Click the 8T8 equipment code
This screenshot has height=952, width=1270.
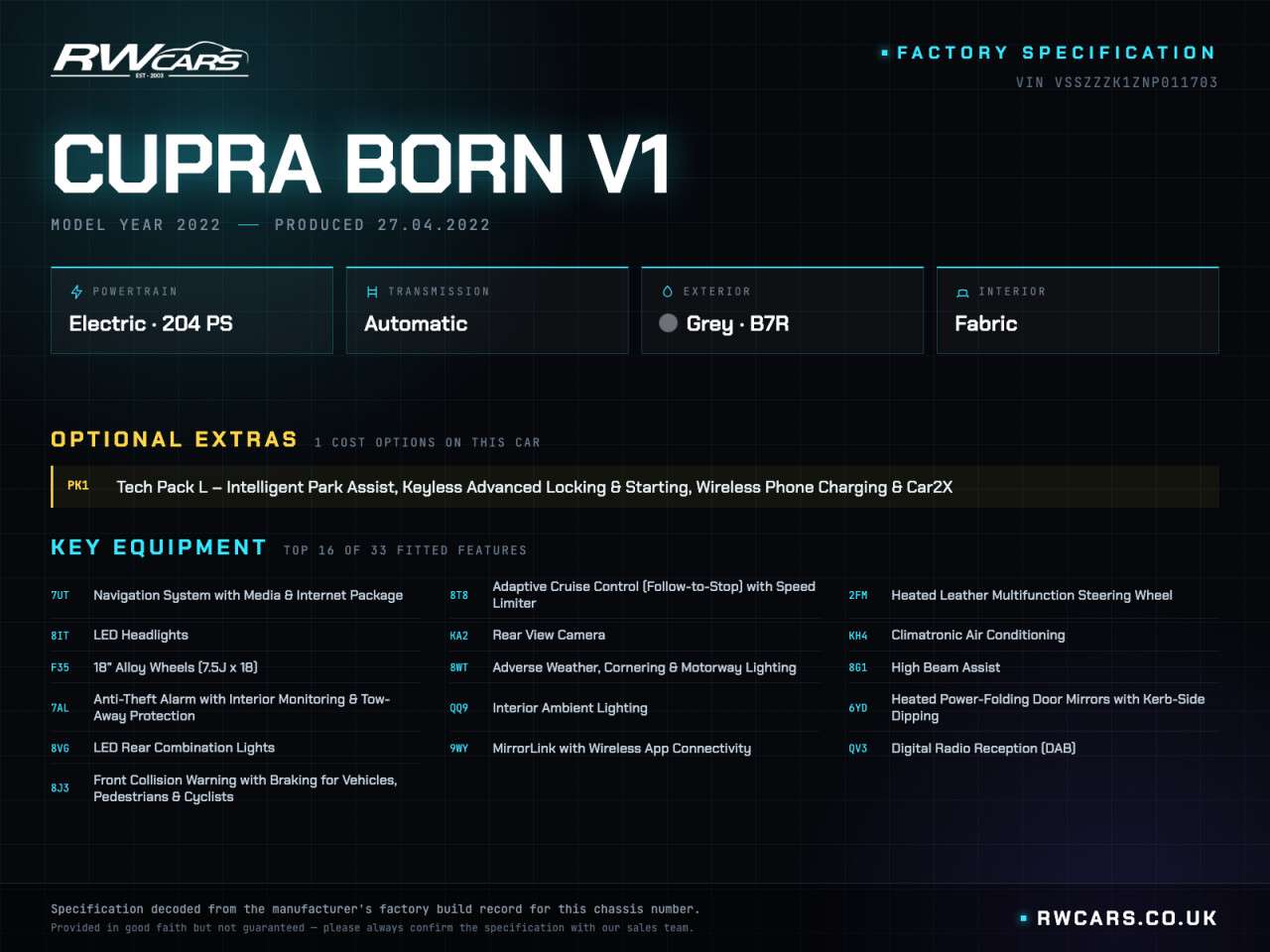459,596
